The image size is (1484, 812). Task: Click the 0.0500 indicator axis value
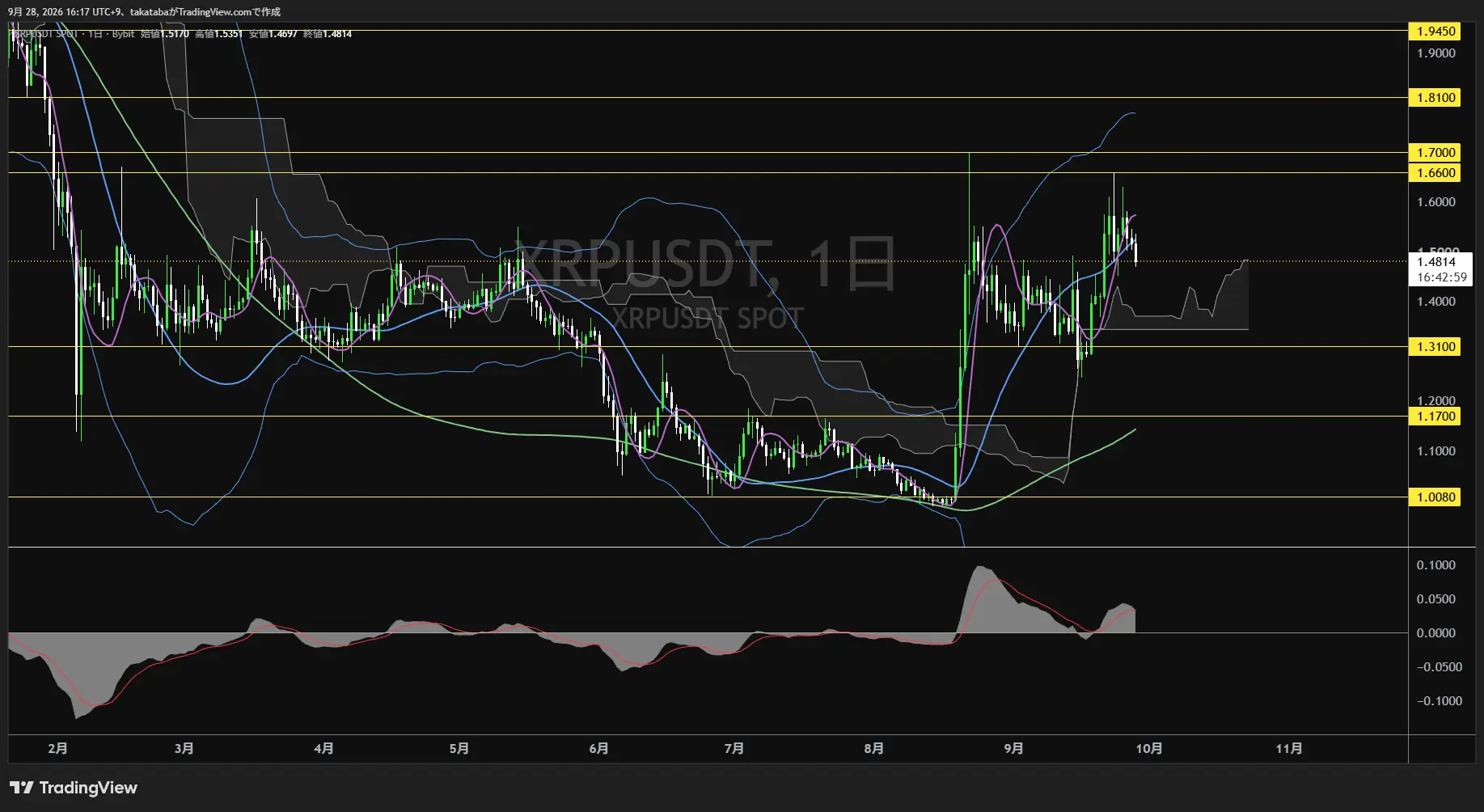[x=1436, y=599]
